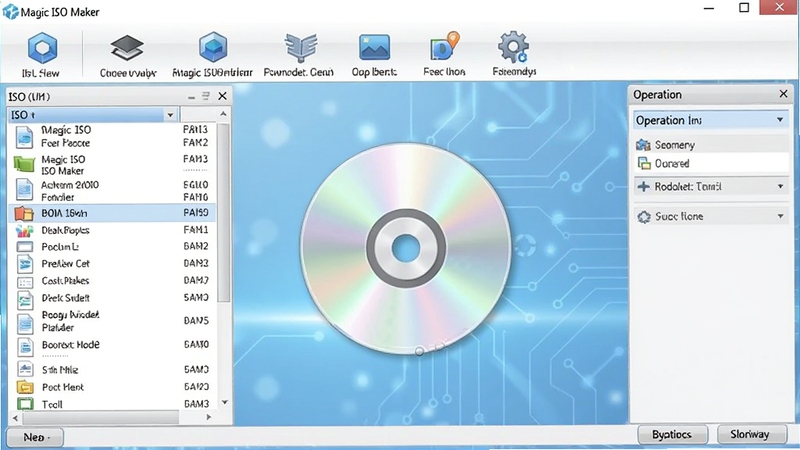Select the 'Prefiew Cet' row

[x=112, y=264]
